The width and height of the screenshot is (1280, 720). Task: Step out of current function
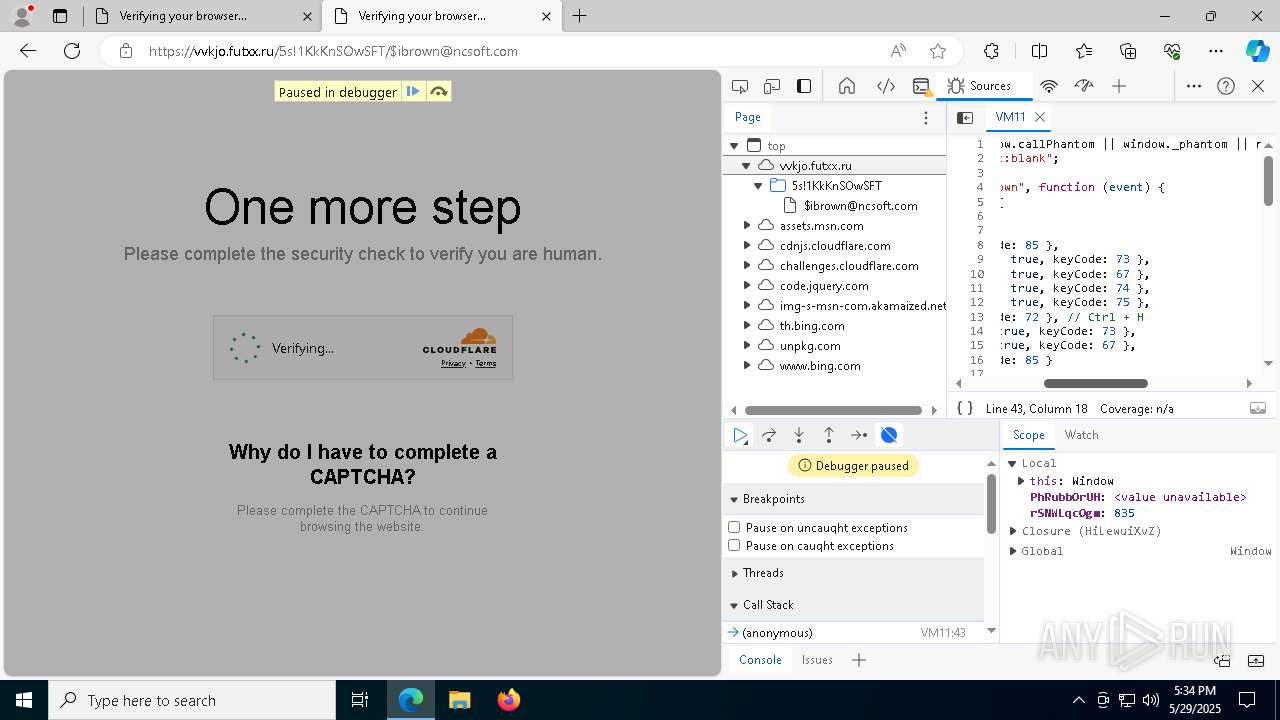[829, 435]
